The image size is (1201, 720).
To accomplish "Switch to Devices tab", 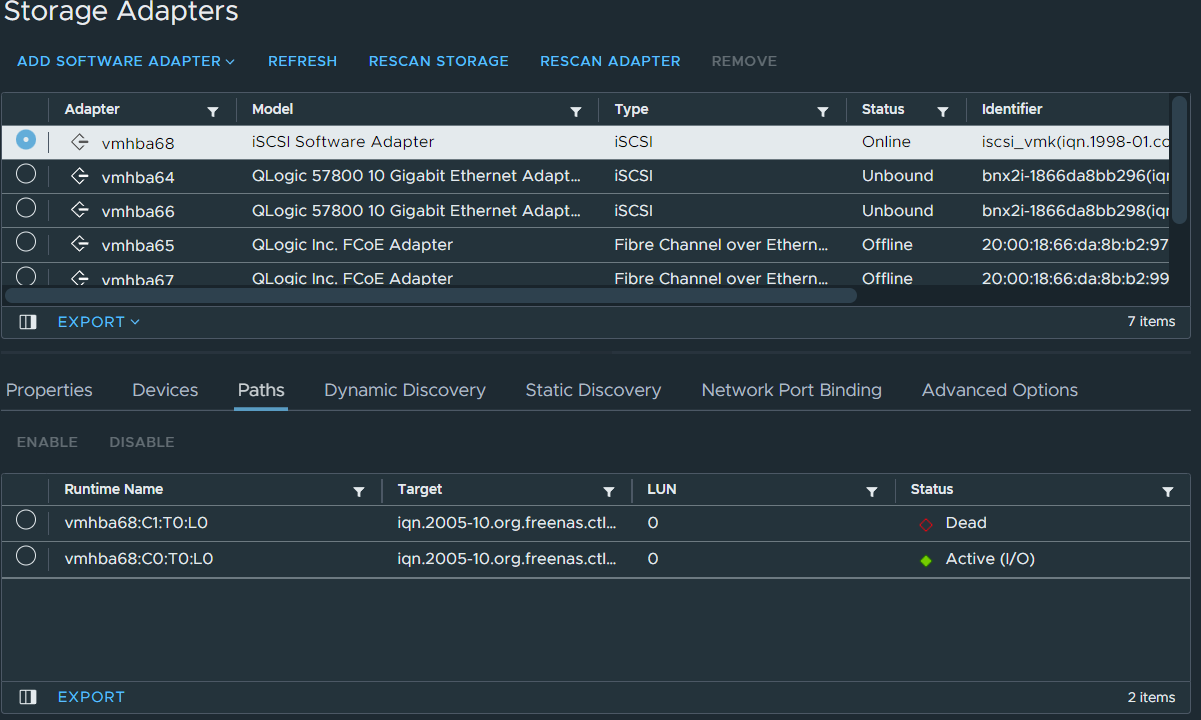I will pyautogui.click(x=165, y=390).
